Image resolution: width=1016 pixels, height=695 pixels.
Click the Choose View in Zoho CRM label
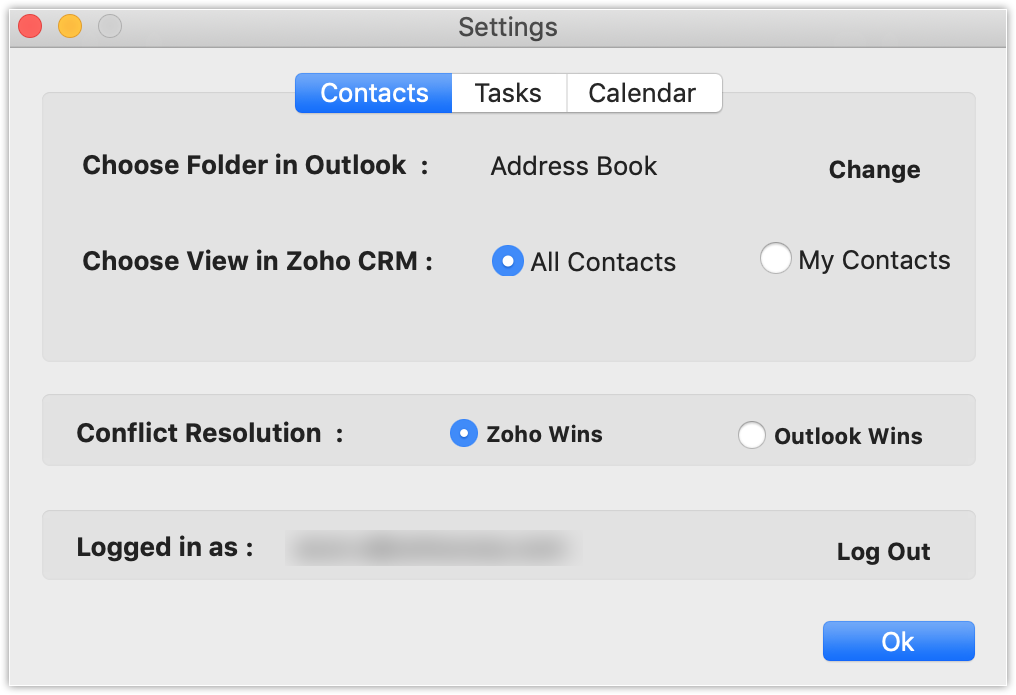point(257,261)
